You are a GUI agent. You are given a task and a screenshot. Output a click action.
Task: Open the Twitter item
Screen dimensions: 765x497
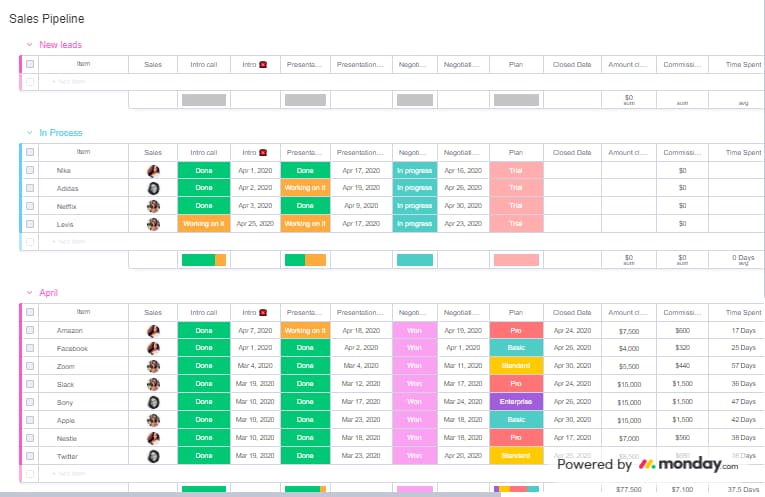point(67,457)
